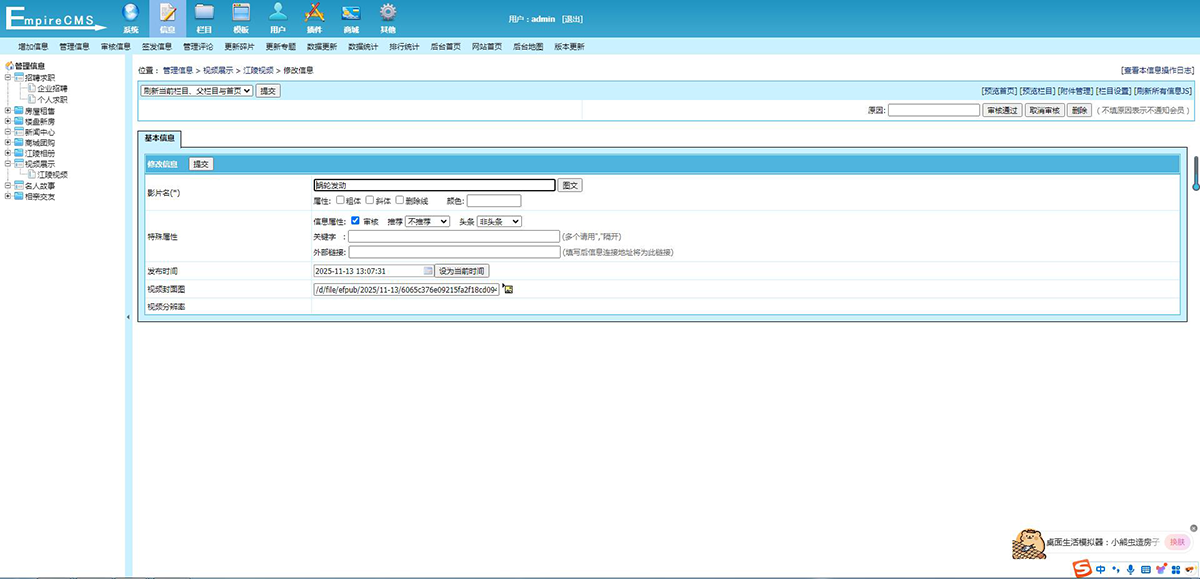The height and width of the screenshot is (579, 1200).
Task: Click the 审核通过 button
Action: tap(1002, 110)
